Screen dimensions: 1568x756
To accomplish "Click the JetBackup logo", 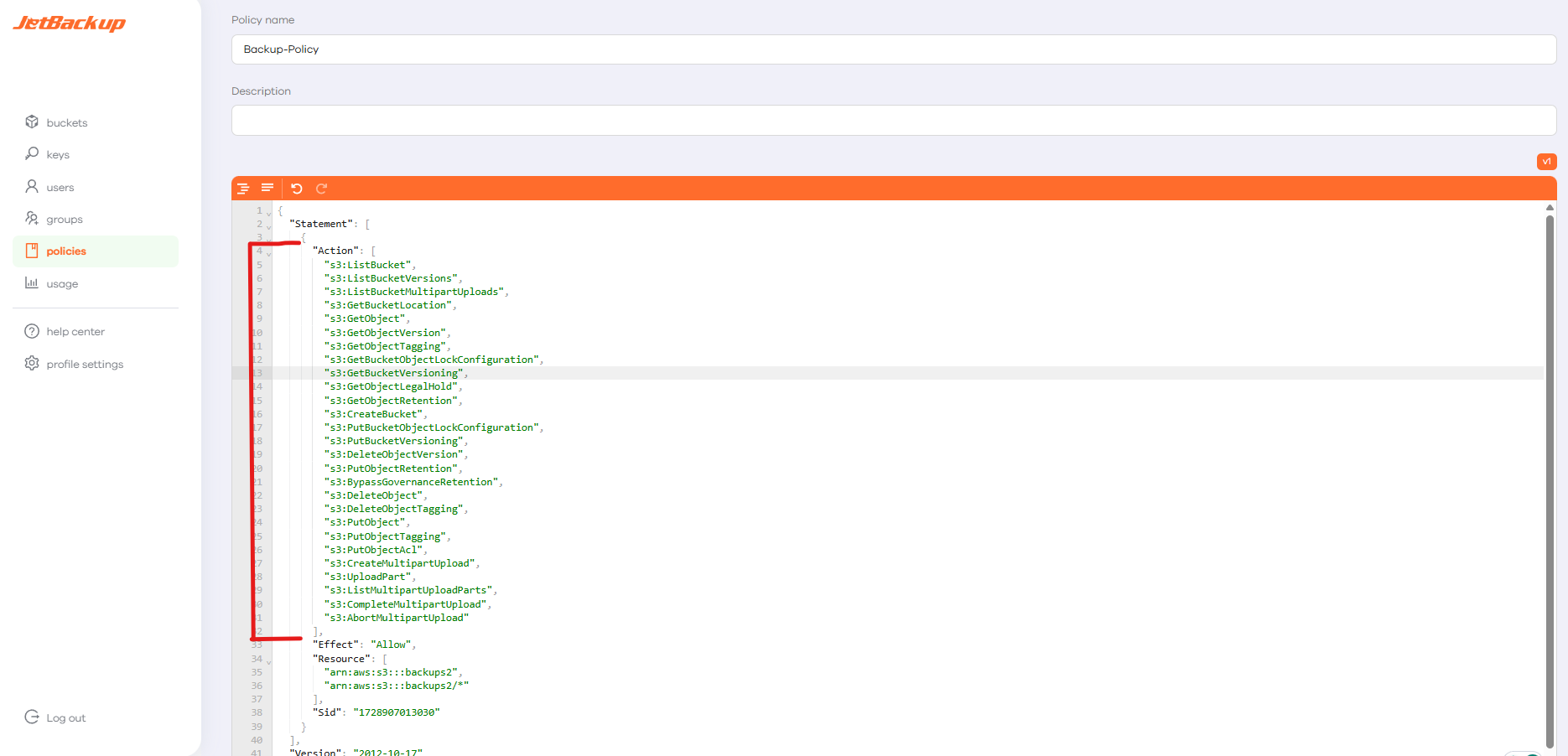I will (70, 23).
